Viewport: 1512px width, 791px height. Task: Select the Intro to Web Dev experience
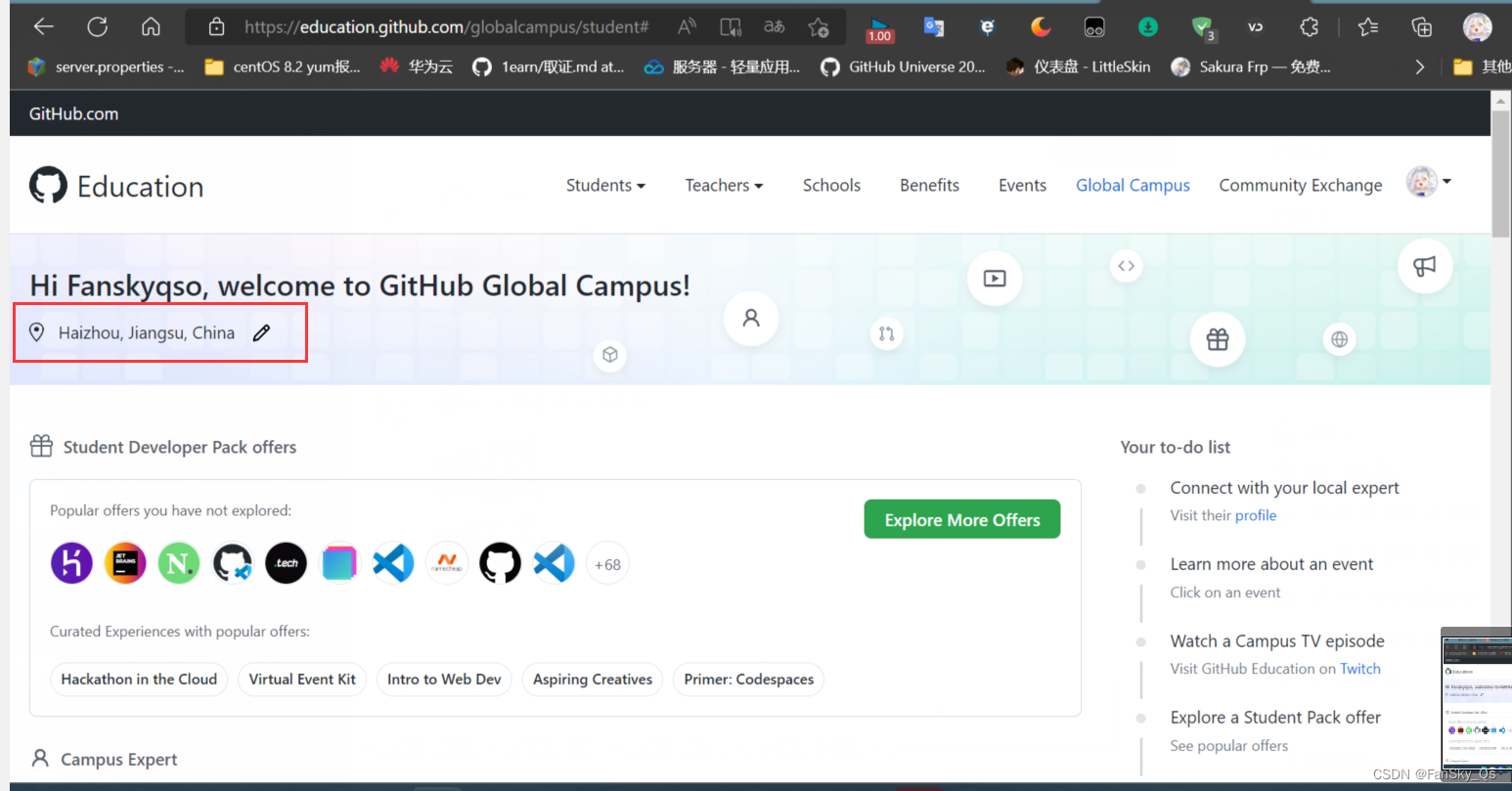pyautogui.click(x=444, y=680)
